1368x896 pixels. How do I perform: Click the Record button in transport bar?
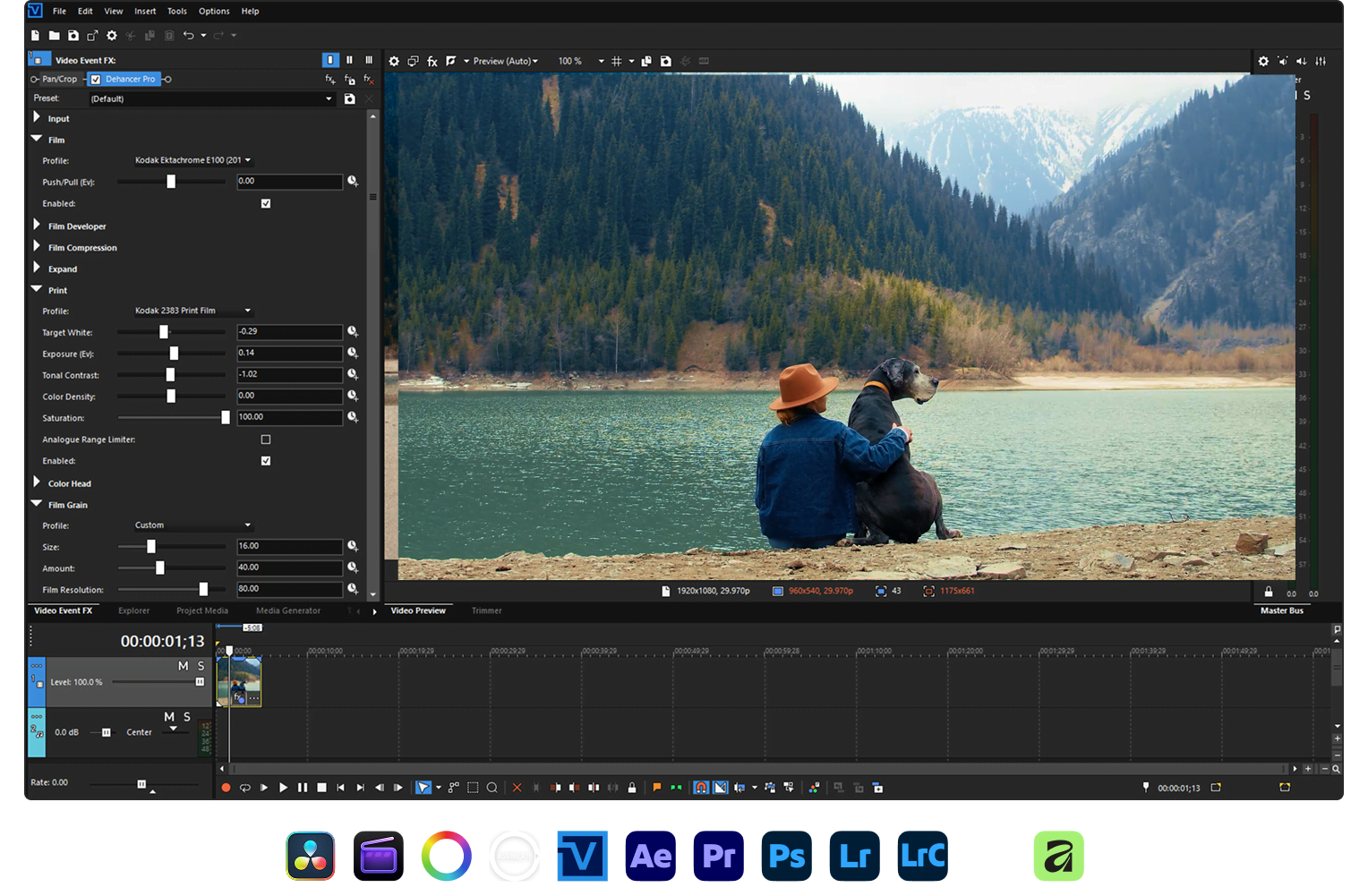coord(226,788)
